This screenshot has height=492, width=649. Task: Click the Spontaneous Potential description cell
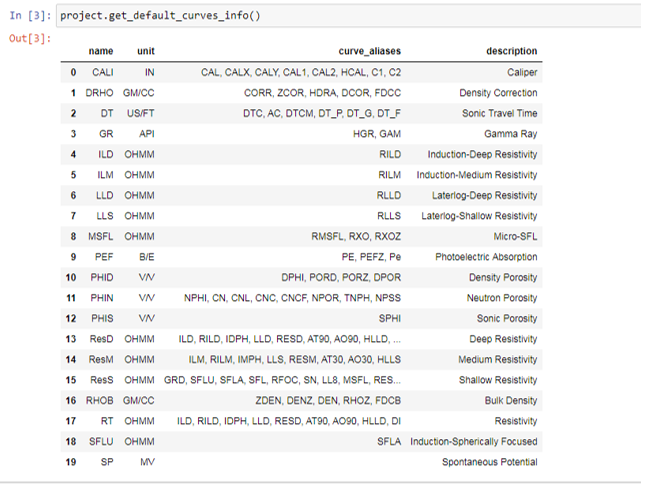pos(489,462)
